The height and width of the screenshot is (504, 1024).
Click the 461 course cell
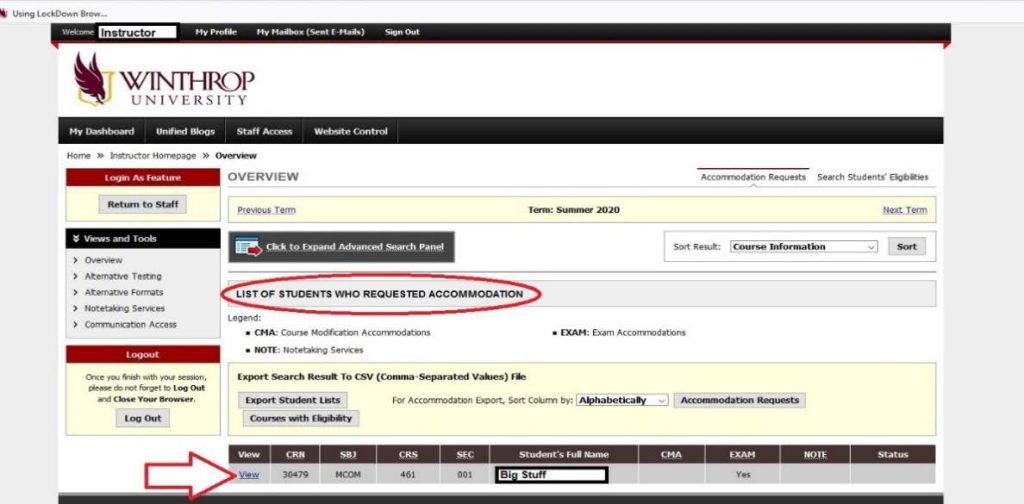[x=408, y=475]
